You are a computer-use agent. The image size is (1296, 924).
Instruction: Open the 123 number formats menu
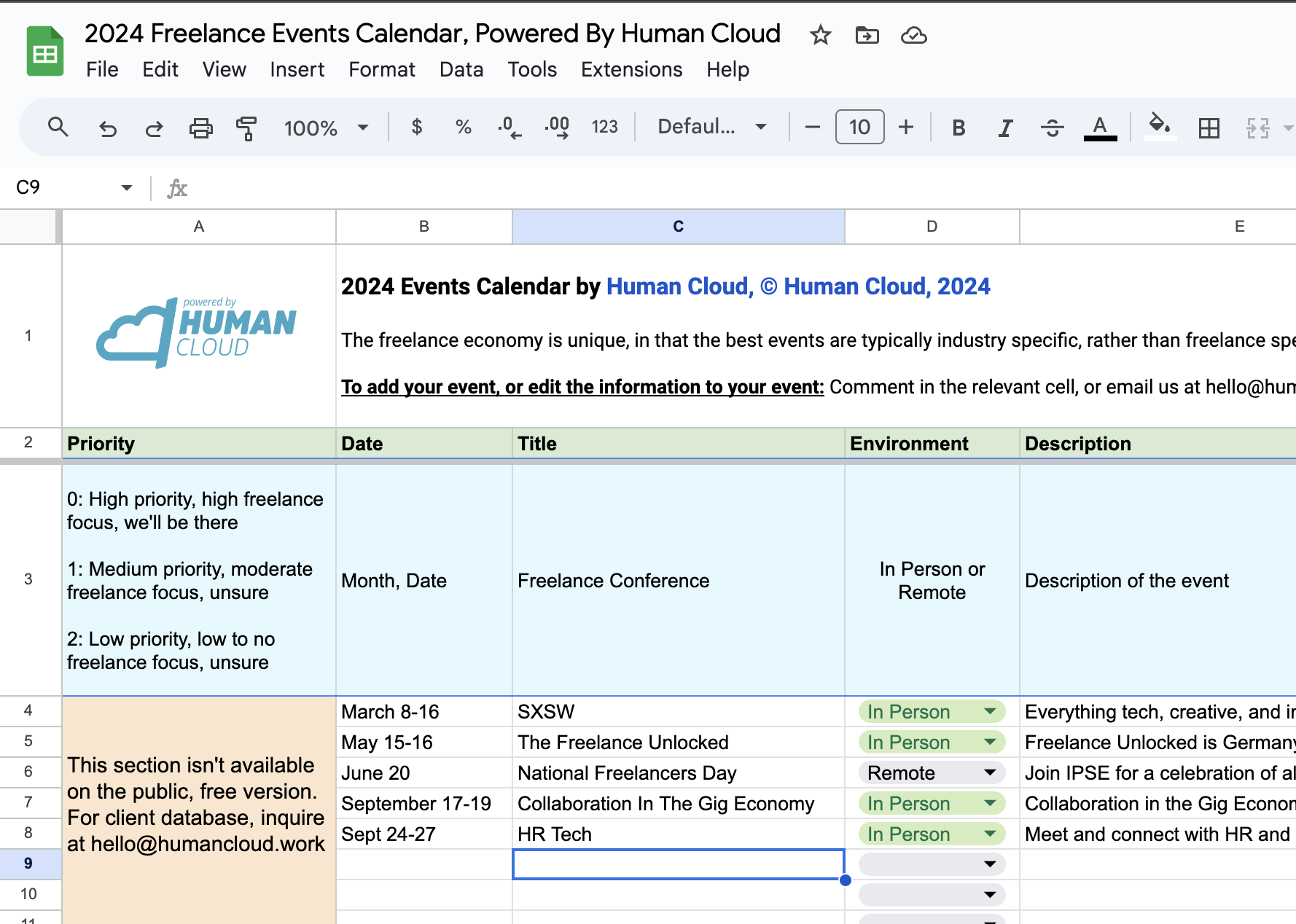point(605,128)
